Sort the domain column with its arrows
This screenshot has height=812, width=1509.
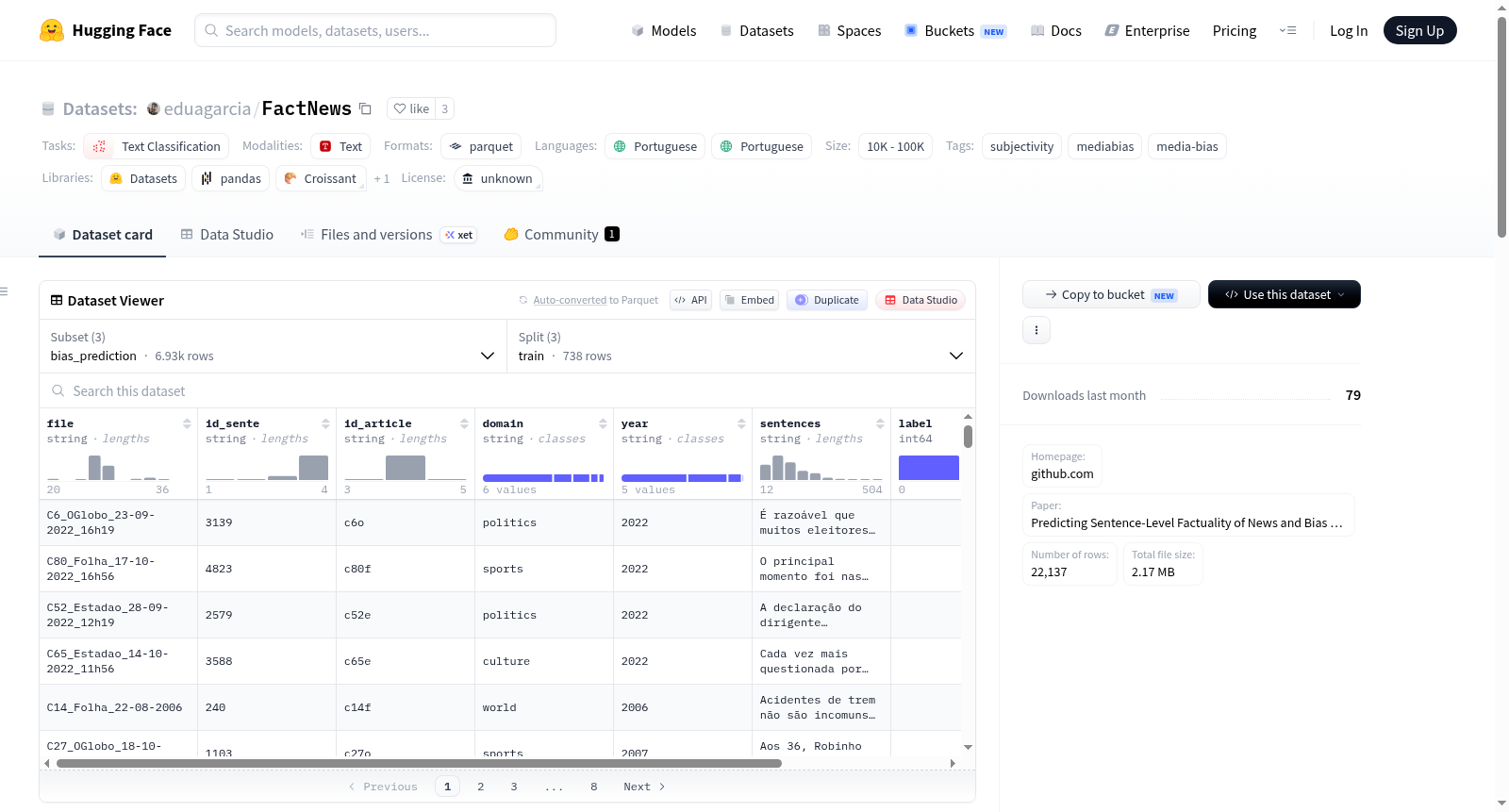(x=603, y=423)
